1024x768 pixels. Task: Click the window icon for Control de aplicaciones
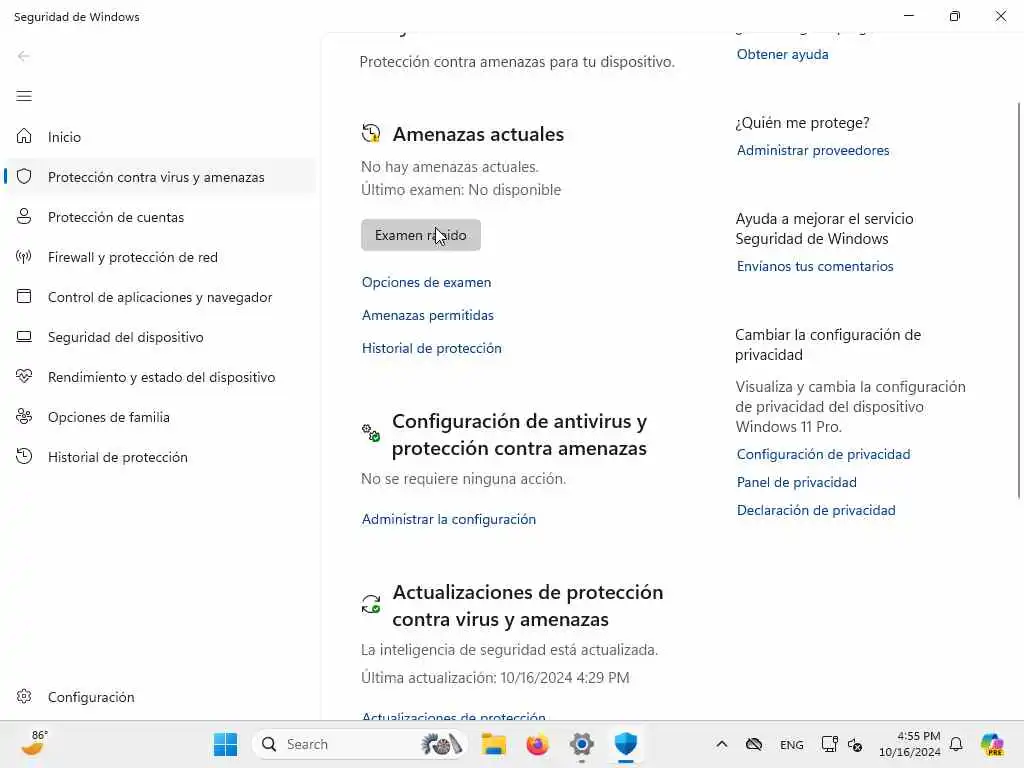pos(24,296)
